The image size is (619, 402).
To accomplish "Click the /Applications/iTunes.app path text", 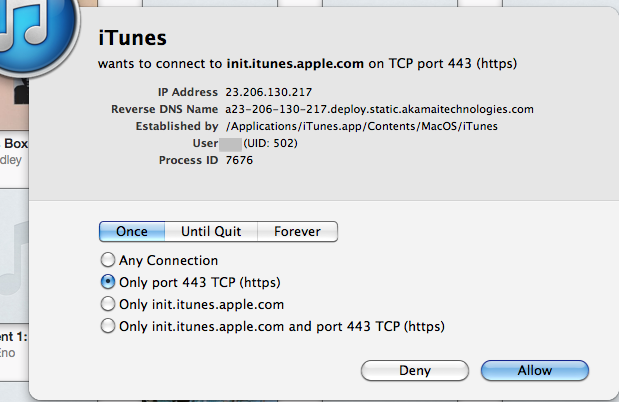I will (x=362, y=126).
